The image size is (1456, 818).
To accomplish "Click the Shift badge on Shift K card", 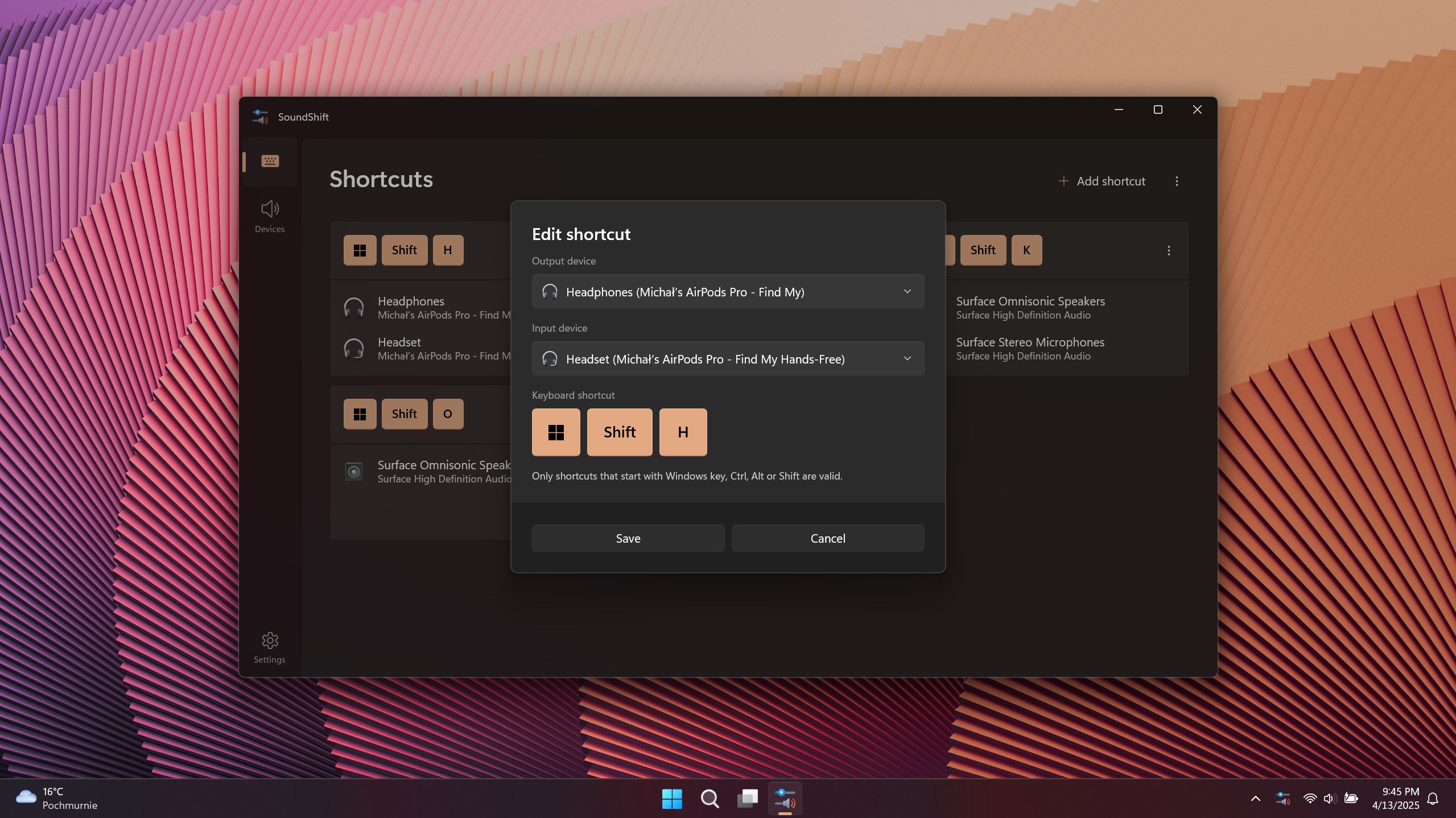I will tap(983, 250).
